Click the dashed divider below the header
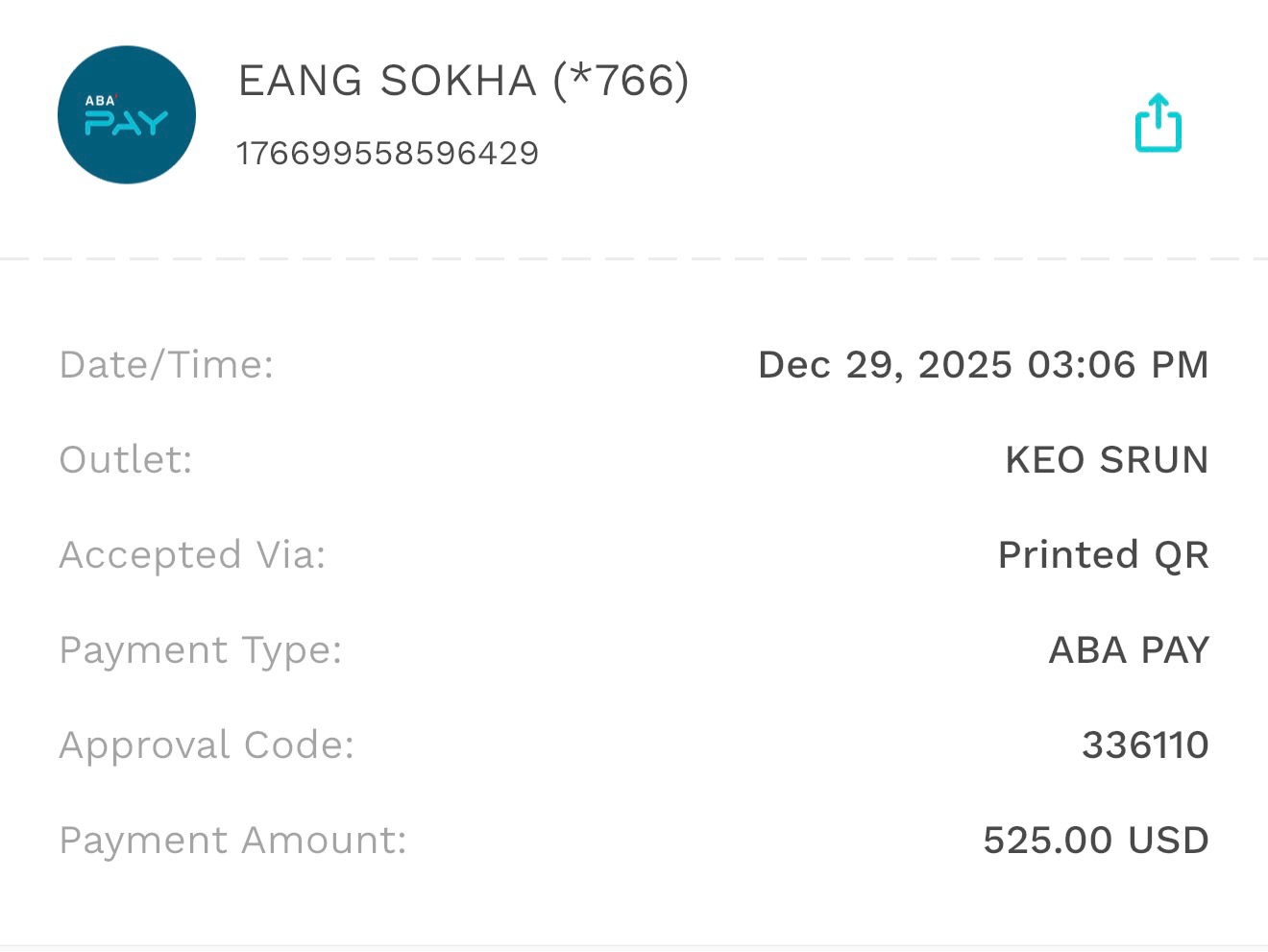The image size is (1268, 952). 634,258
